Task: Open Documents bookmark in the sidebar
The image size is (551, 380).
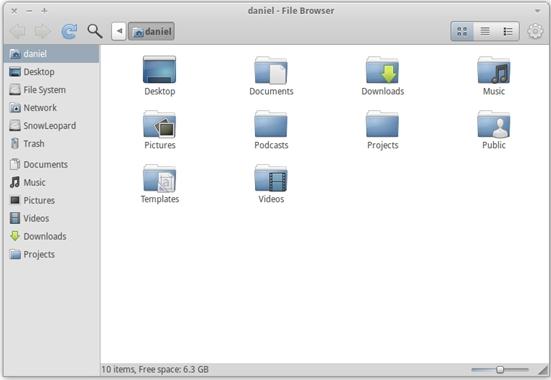Action: (52, 164)
